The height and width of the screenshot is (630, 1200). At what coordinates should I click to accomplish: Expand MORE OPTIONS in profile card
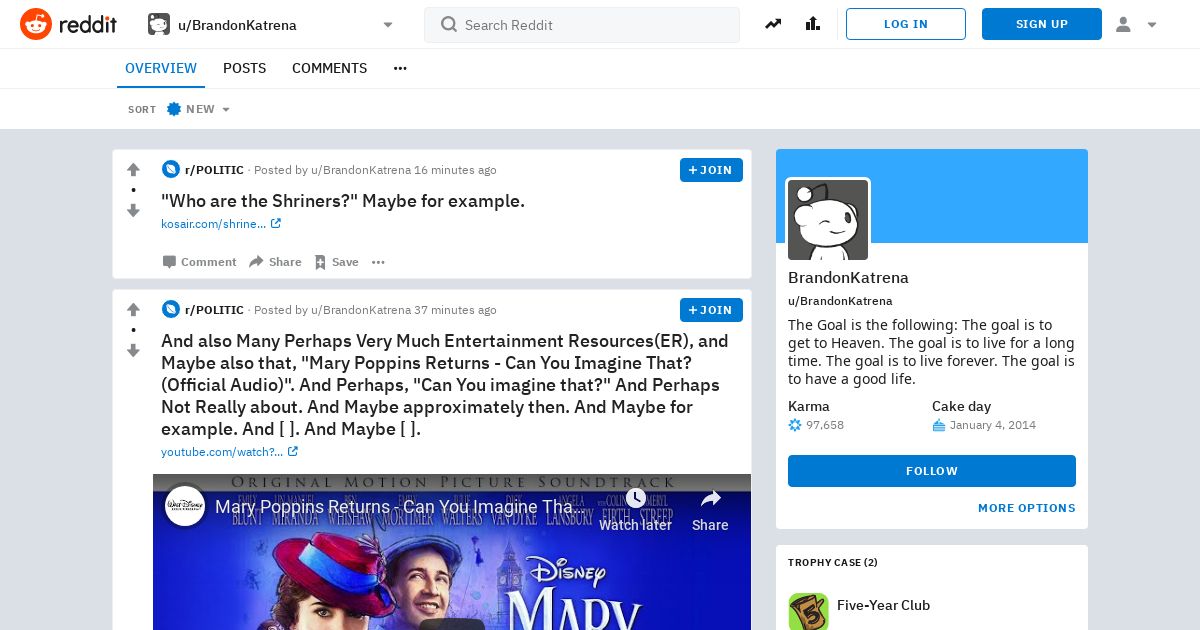[1027, 508]
